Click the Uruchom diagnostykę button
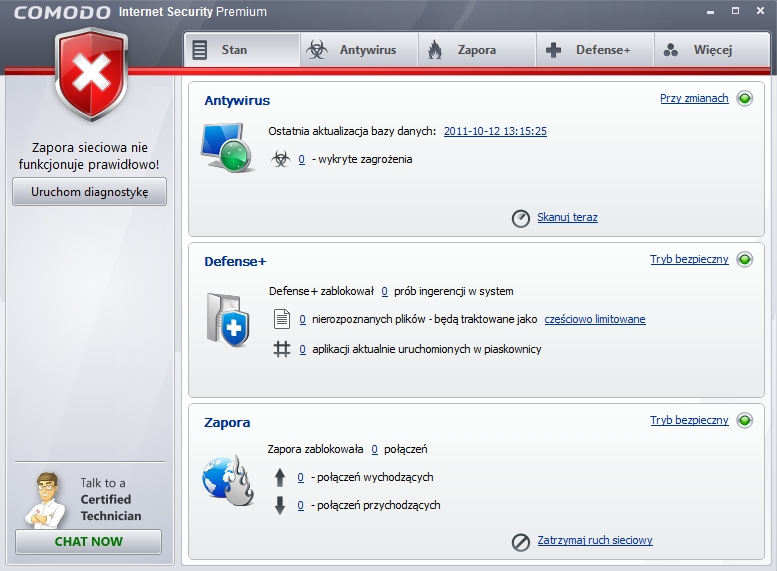 coord(89,192)
